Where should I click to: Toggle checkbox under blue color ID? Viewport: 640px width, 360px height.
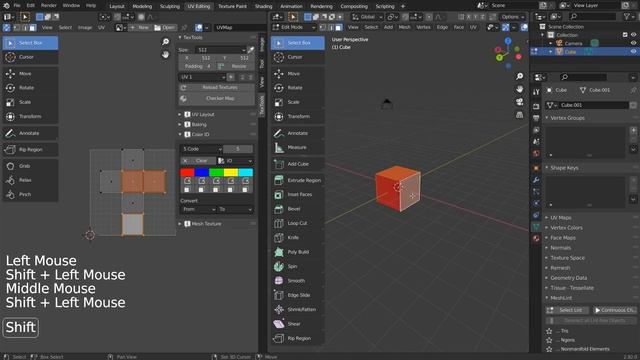tap(201, 190)
